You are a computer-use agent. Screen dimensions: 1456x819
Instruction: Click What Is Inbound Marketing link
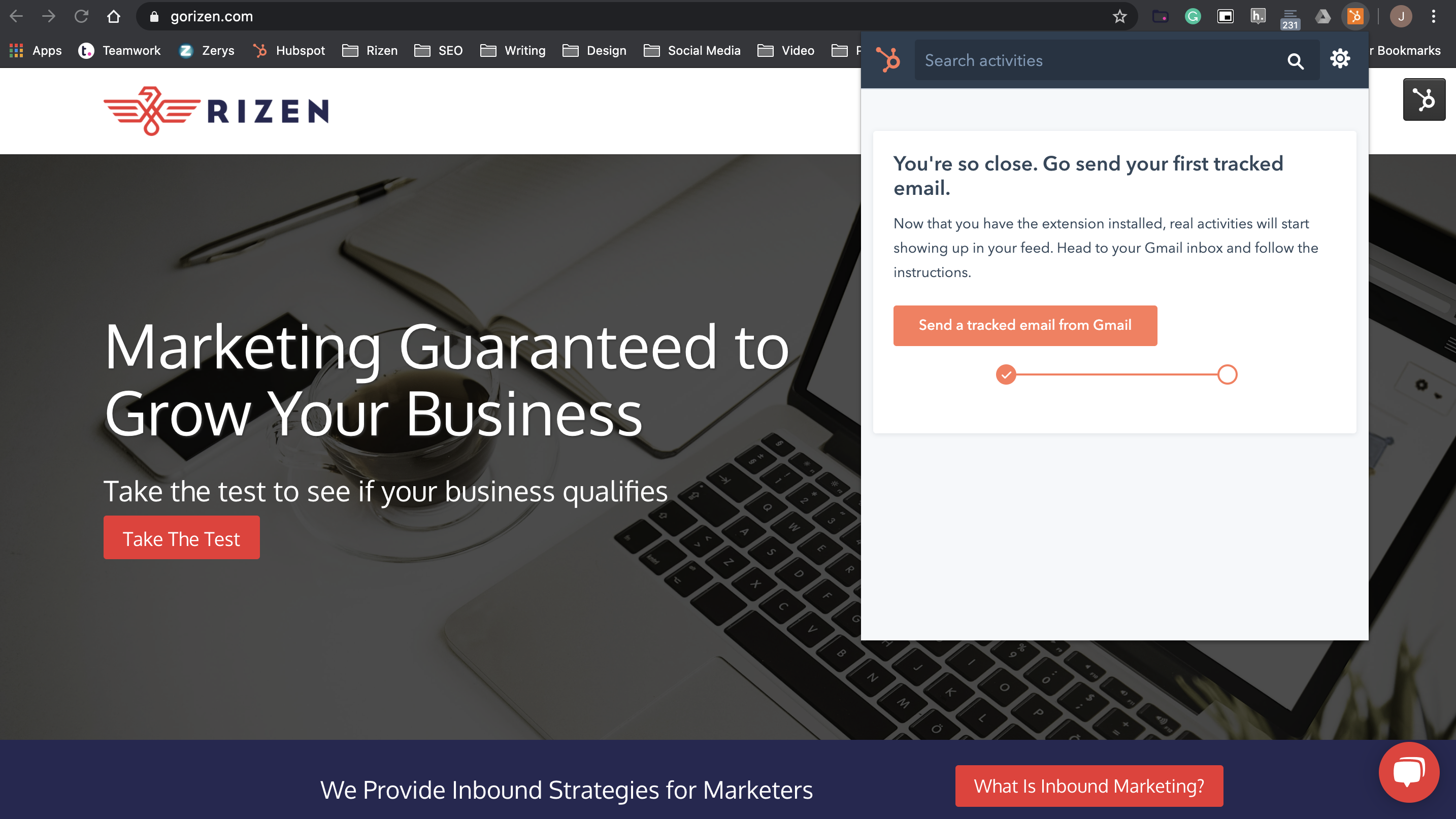click(1089, 786)
